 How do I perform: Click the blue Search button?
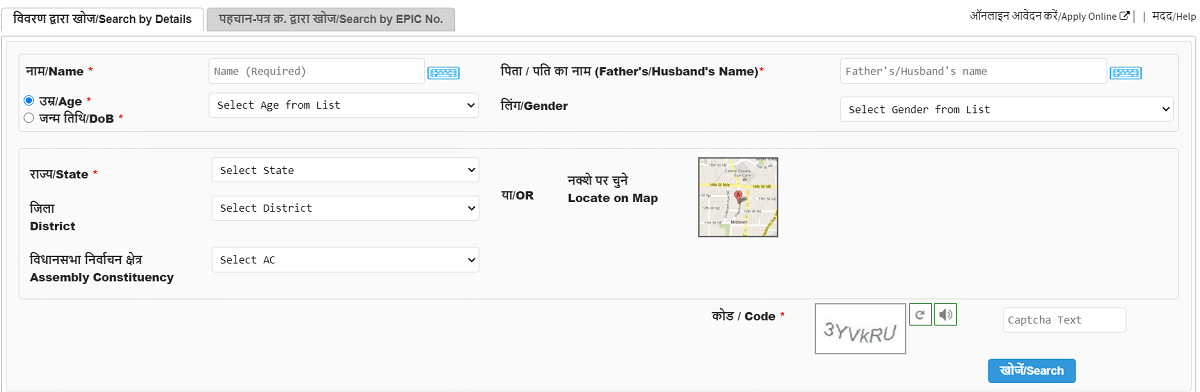(x=1032, y=370)
